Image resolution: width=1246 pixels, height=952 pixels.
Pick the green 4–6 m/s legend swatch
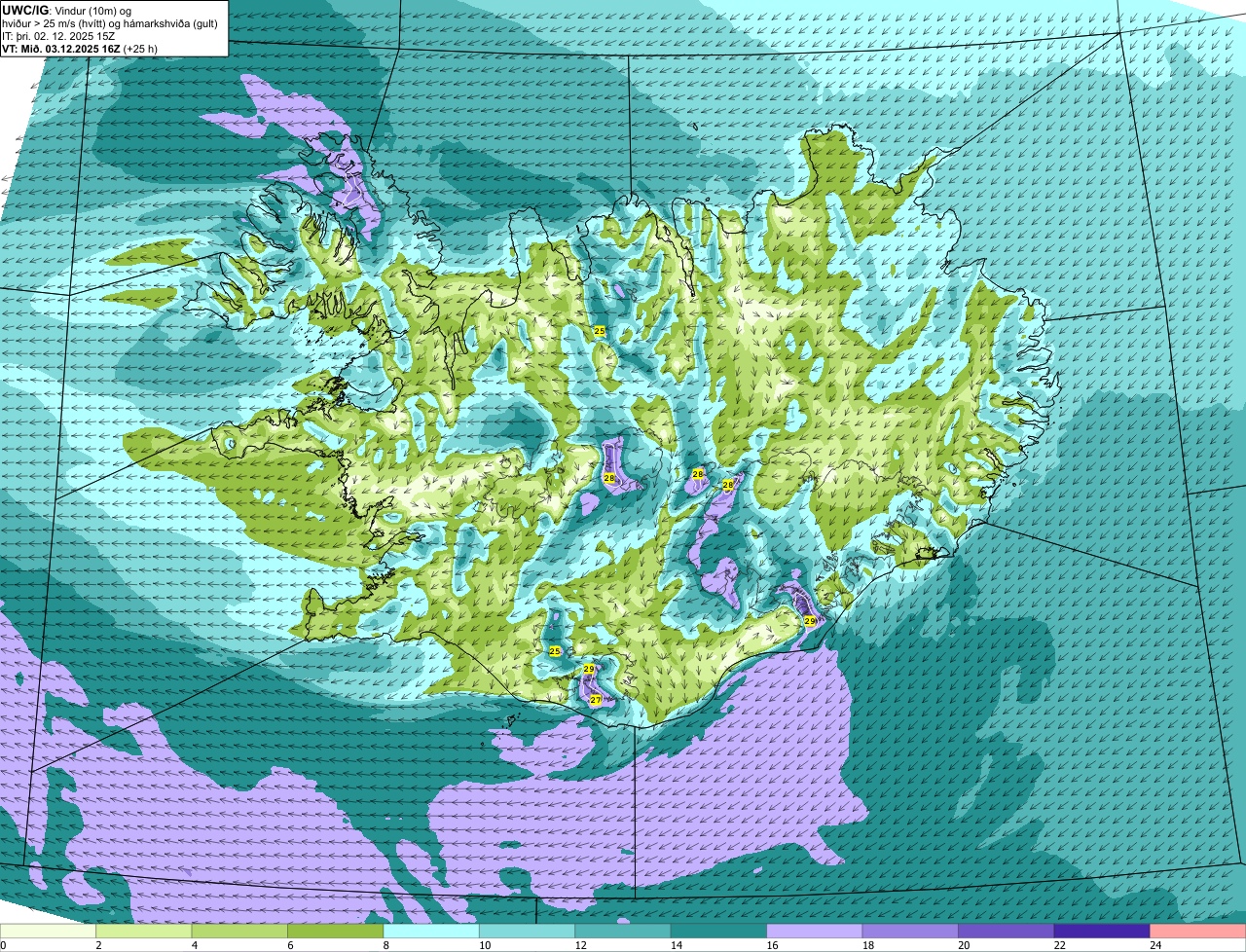[240, 931]
